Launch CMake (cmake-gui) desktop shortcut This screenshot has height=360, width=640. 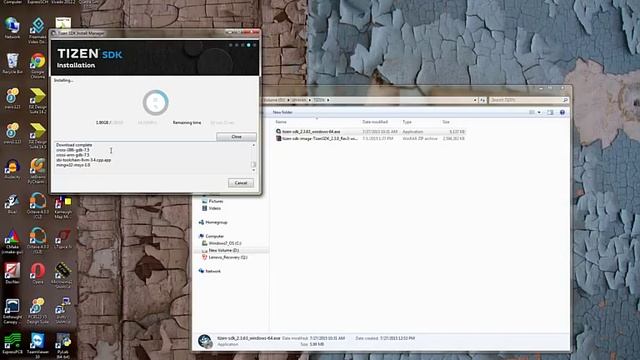(12, 241)
